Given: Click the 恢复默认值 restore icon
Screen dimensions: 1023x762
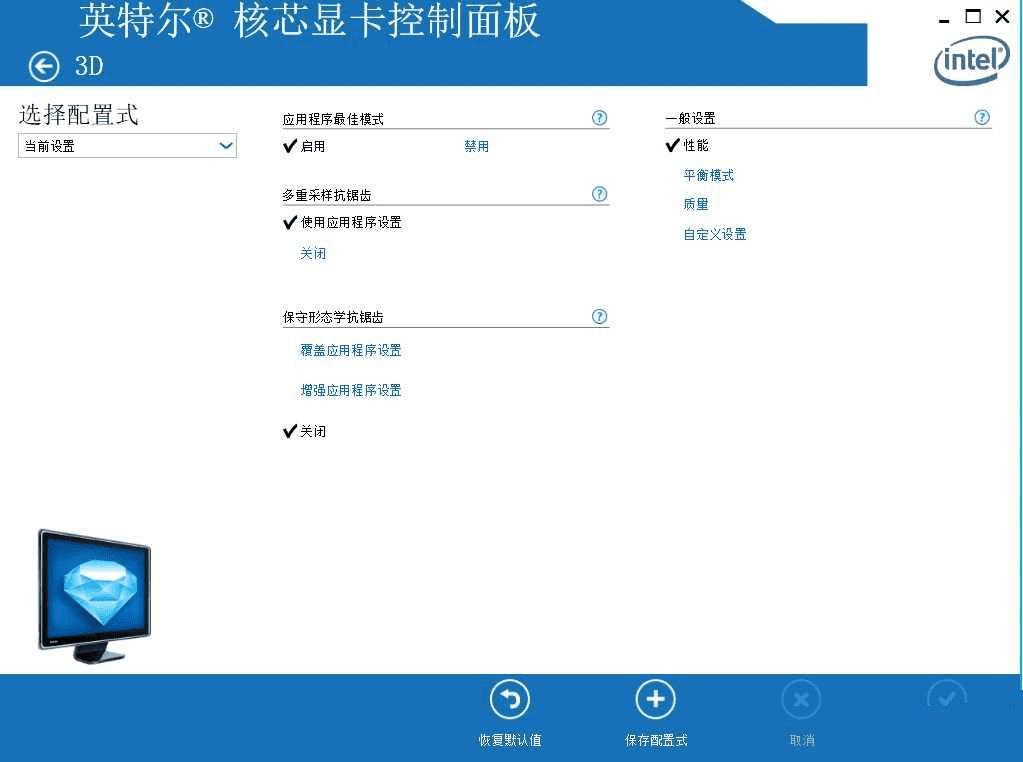Looking at the screenshot, I should coord(510,699).
